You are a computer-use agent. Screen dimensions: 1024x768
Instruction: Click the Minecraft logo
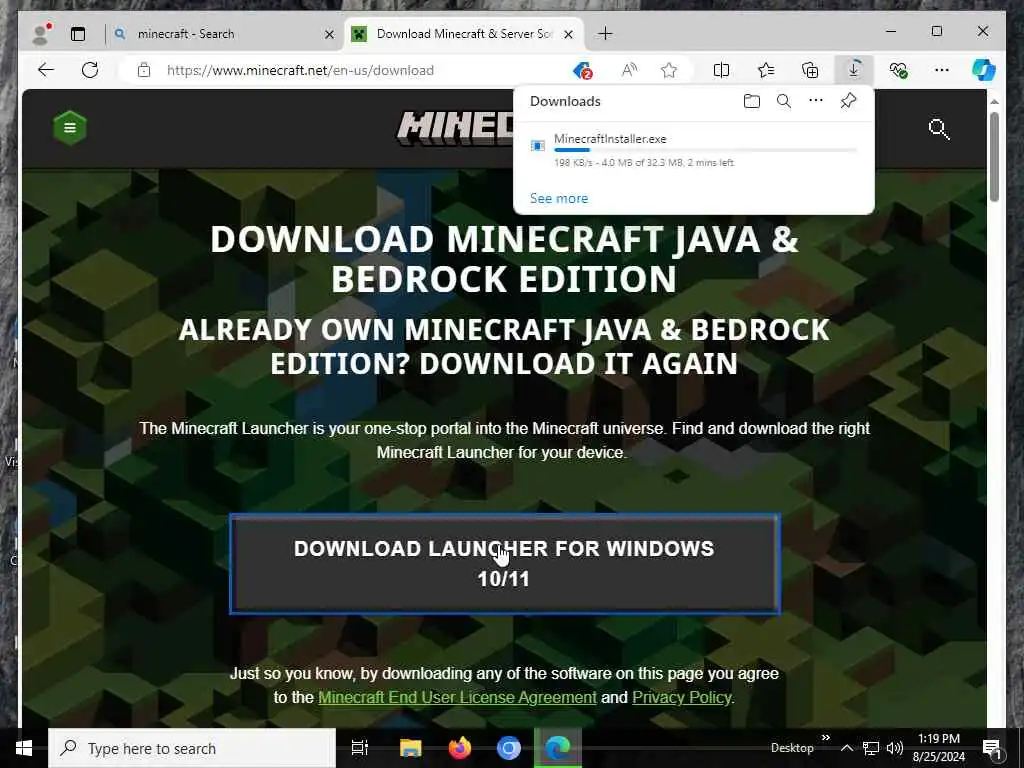tap(455, 127)
